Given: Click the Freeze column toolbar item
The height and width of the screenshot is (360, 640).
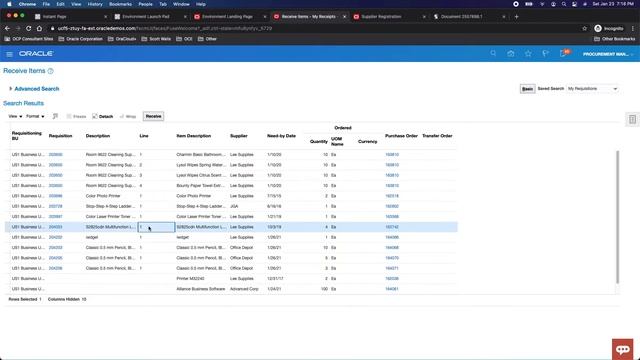Looking at the screenshot, I should click(x=76, y=116).
